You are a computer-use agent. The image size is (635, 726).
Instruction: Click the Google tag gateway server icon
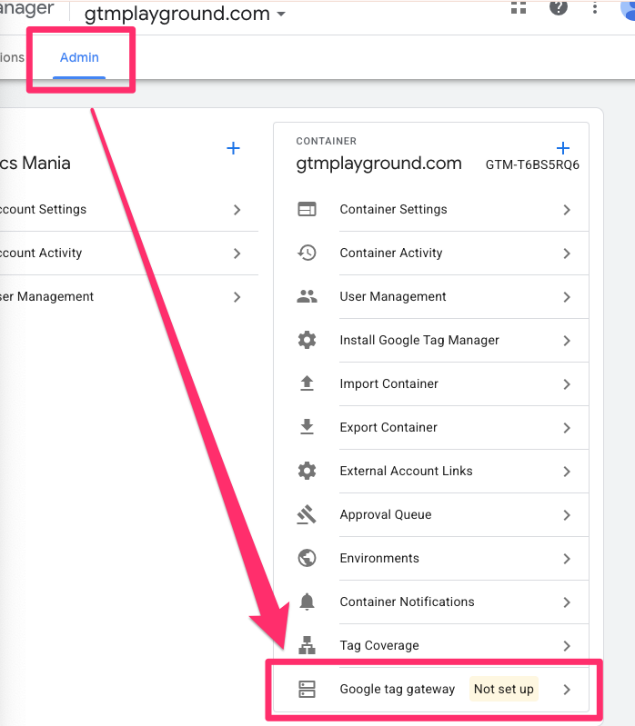tap(307, 689)
